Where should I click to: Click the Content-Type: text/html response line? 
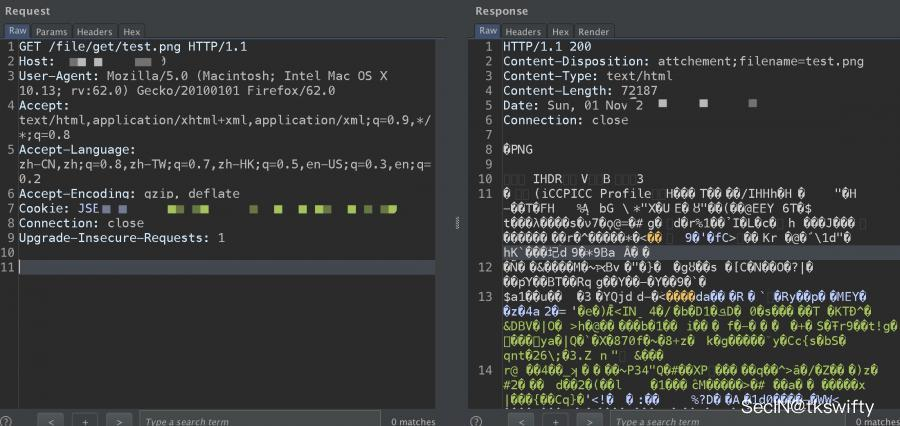(588, 76)
